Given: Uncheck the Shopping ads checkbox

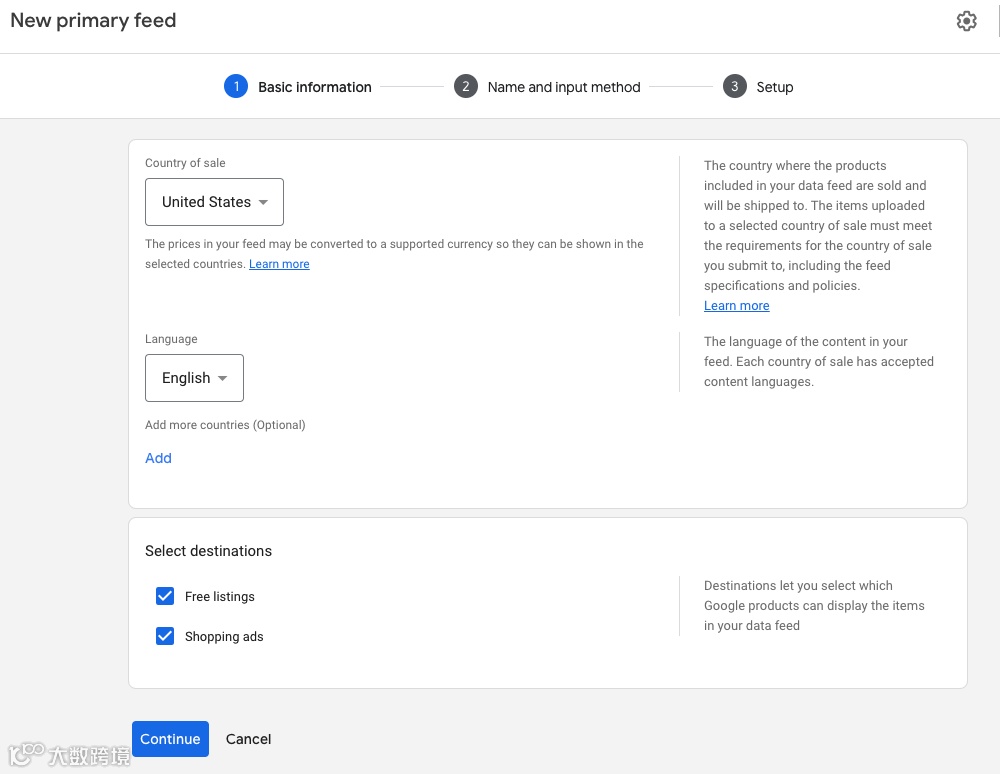Looking at the screenshot, I should tap(165, 637).
